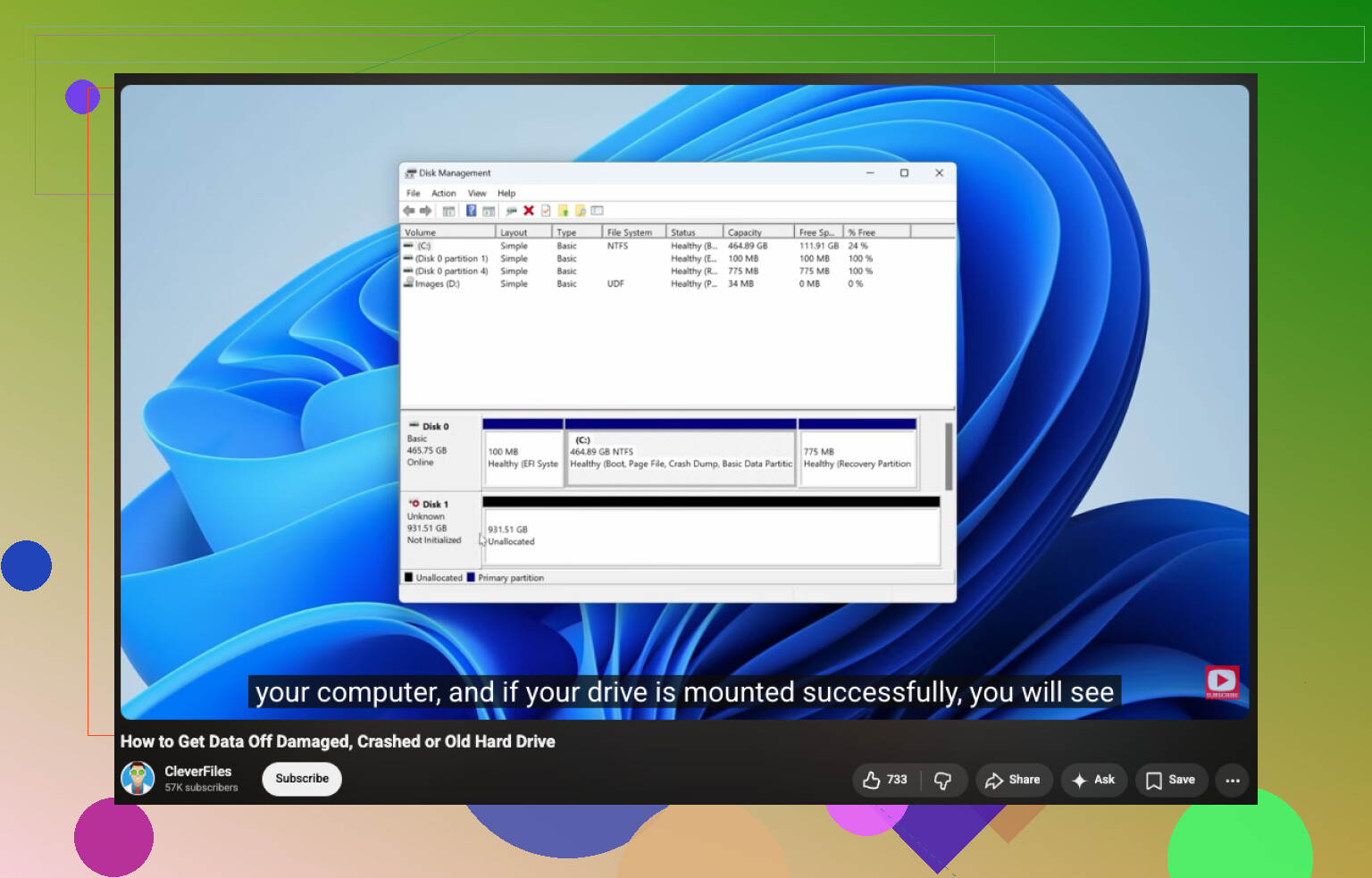Select the Disk 1 unallocated space block
The width and height of the screenshot is (1372, 878).
click(x=711, y=536)
